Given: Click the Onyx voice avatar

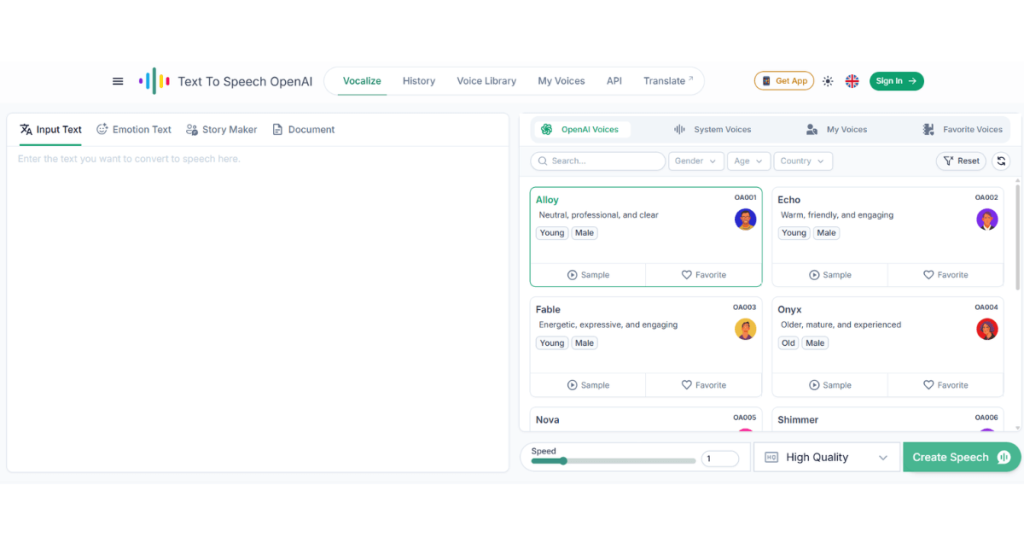Looking at the screenshot, I should point(987,329).
